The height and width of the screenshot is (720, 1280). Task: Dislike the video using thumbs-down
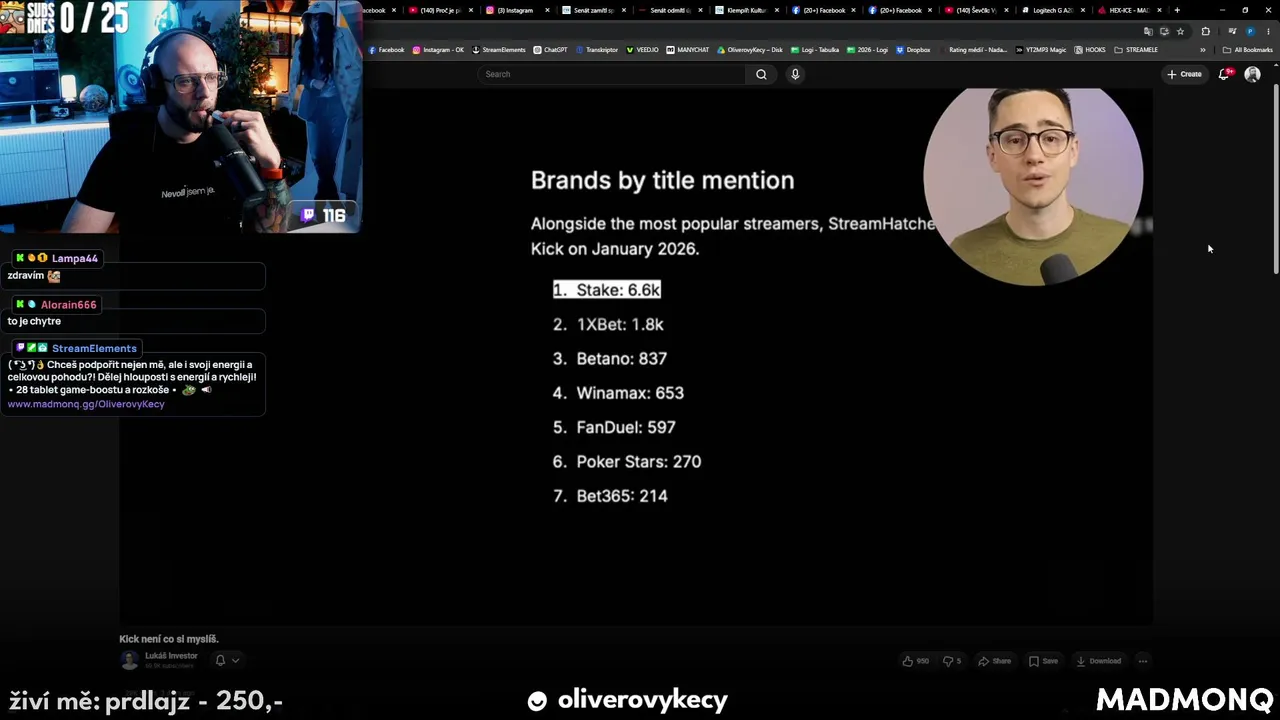(951, 661)
